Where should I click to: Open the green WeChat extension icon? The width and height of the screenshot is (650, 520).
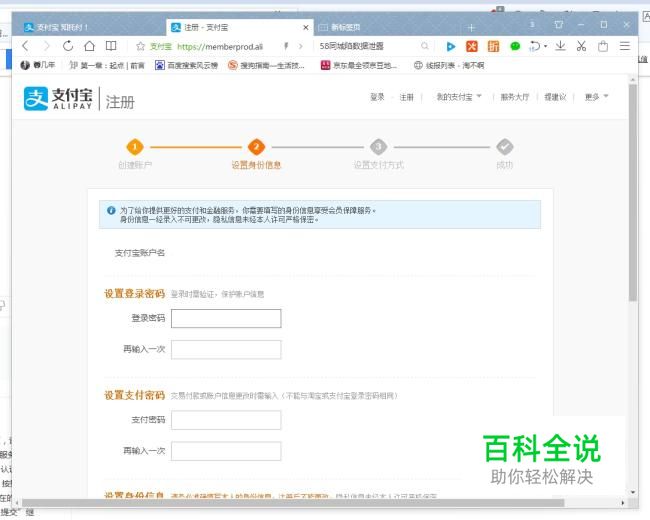click(x=515, y=46)
